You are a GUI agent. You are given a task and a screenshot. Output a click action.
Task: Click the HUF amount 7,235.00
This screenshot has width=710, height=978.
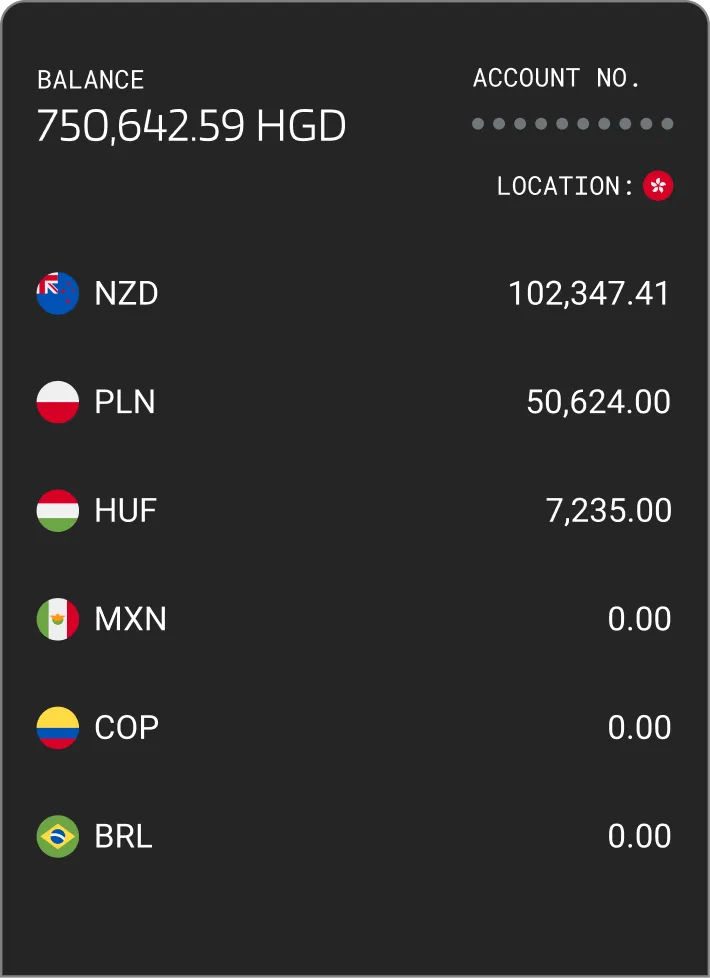pos(609,510)
